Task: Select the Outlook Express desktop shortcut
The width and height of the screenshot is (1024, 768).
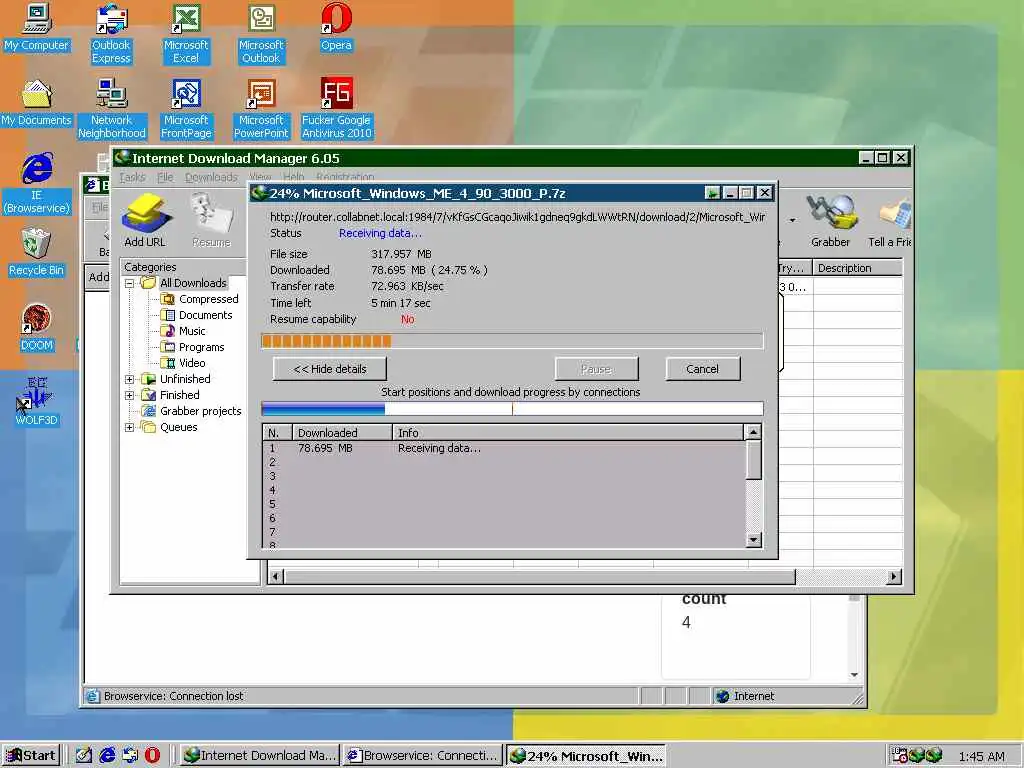Action: pos(111,34)
